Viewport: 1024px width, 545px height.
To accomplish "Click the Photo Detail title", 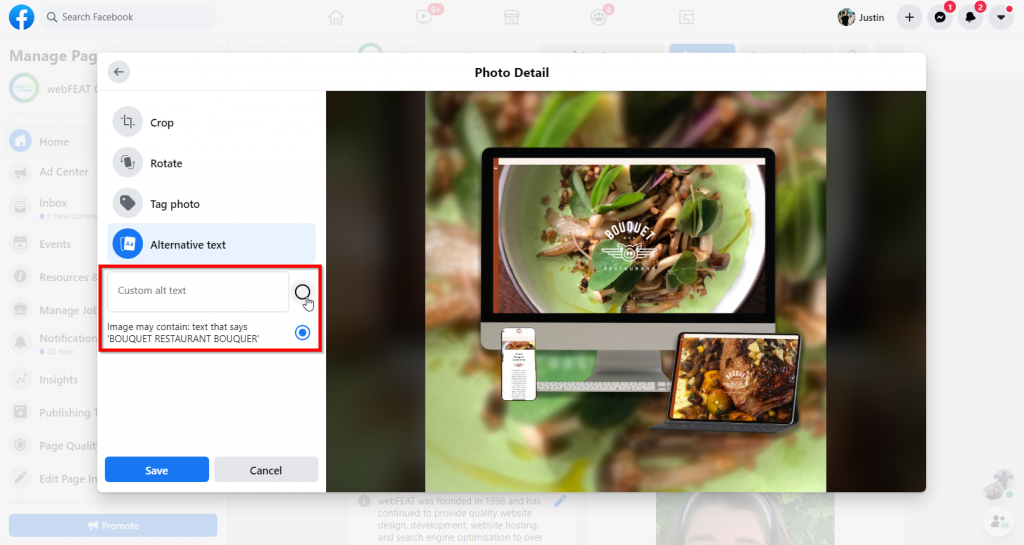I will [x=511, y=72].
